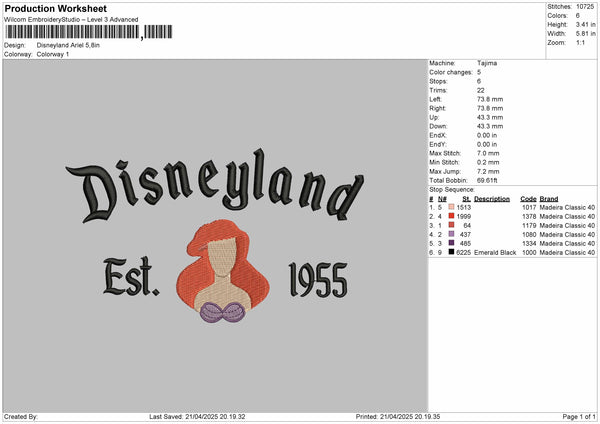
Task: Click the 'Brand' column header
Action: click(x=549, y=199)
